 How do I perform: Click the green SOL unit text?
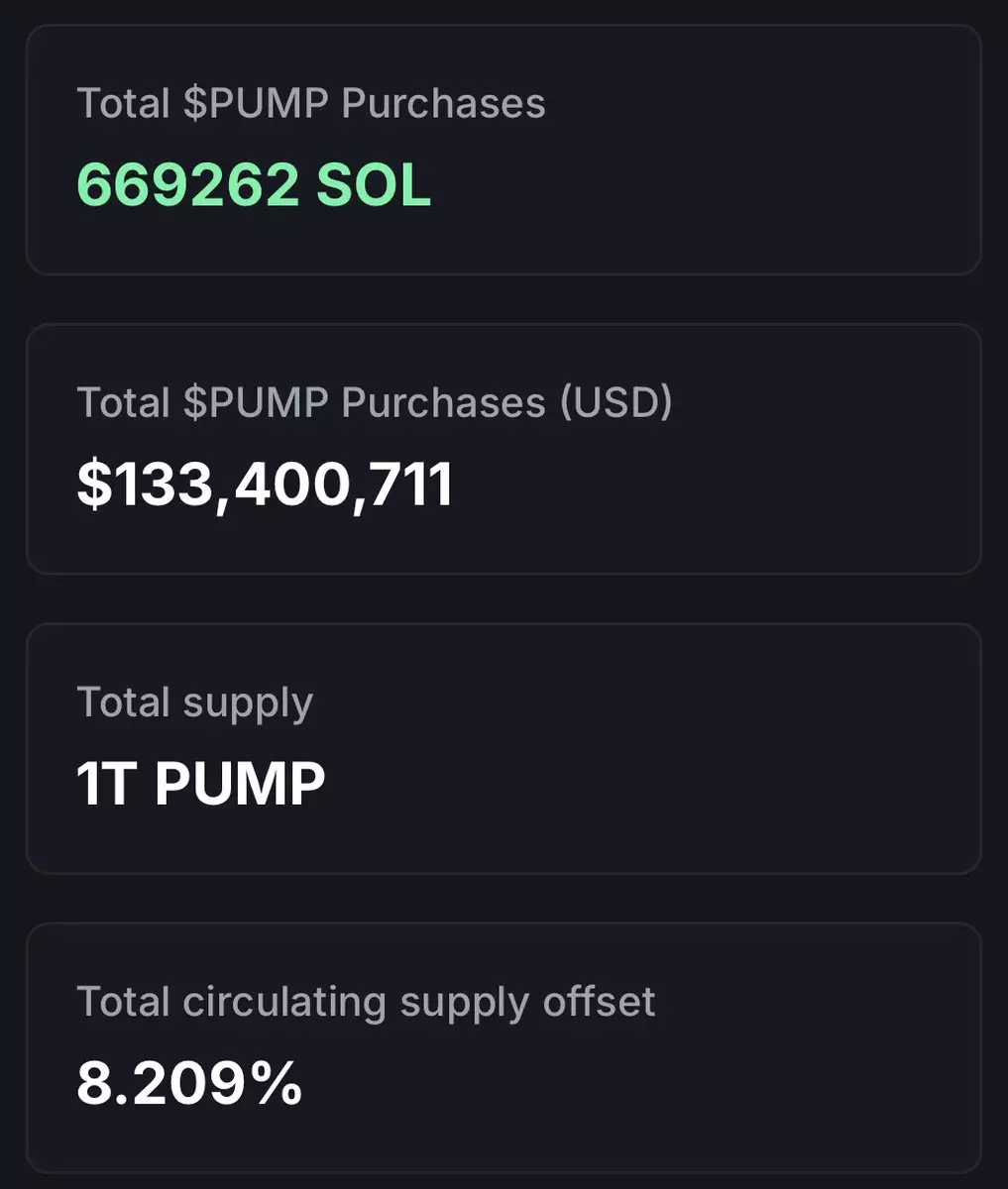(374, 184)
